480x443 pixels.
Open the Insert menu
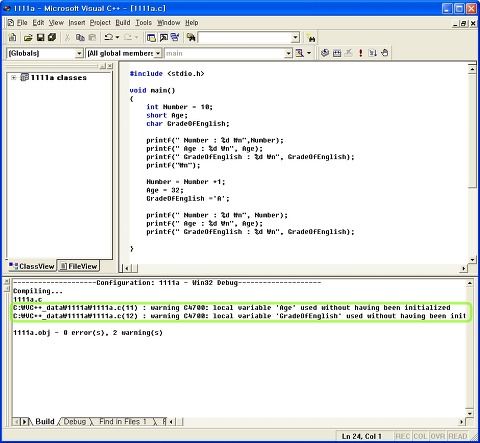pyautogui.click(x=77, y=23)
